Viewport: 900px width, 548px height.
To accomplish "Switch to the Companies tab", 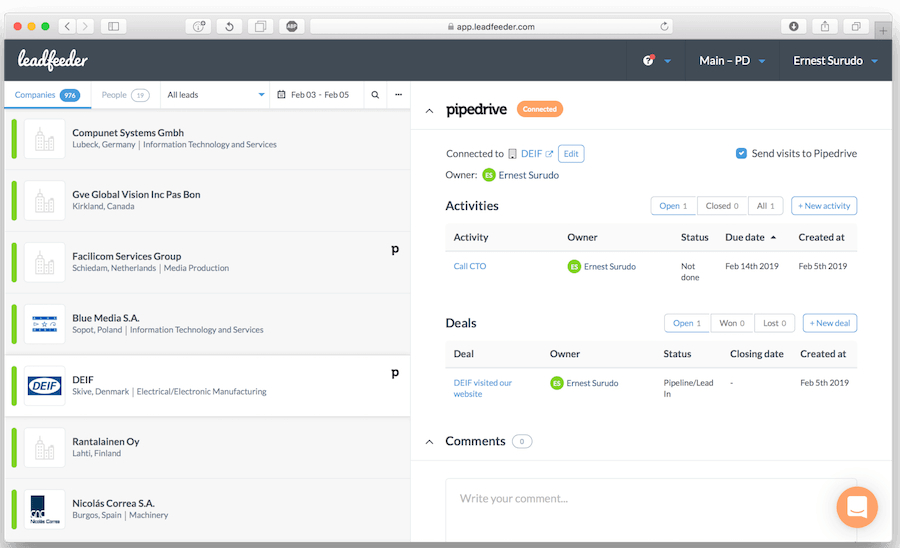I will (x=47, y=95).
